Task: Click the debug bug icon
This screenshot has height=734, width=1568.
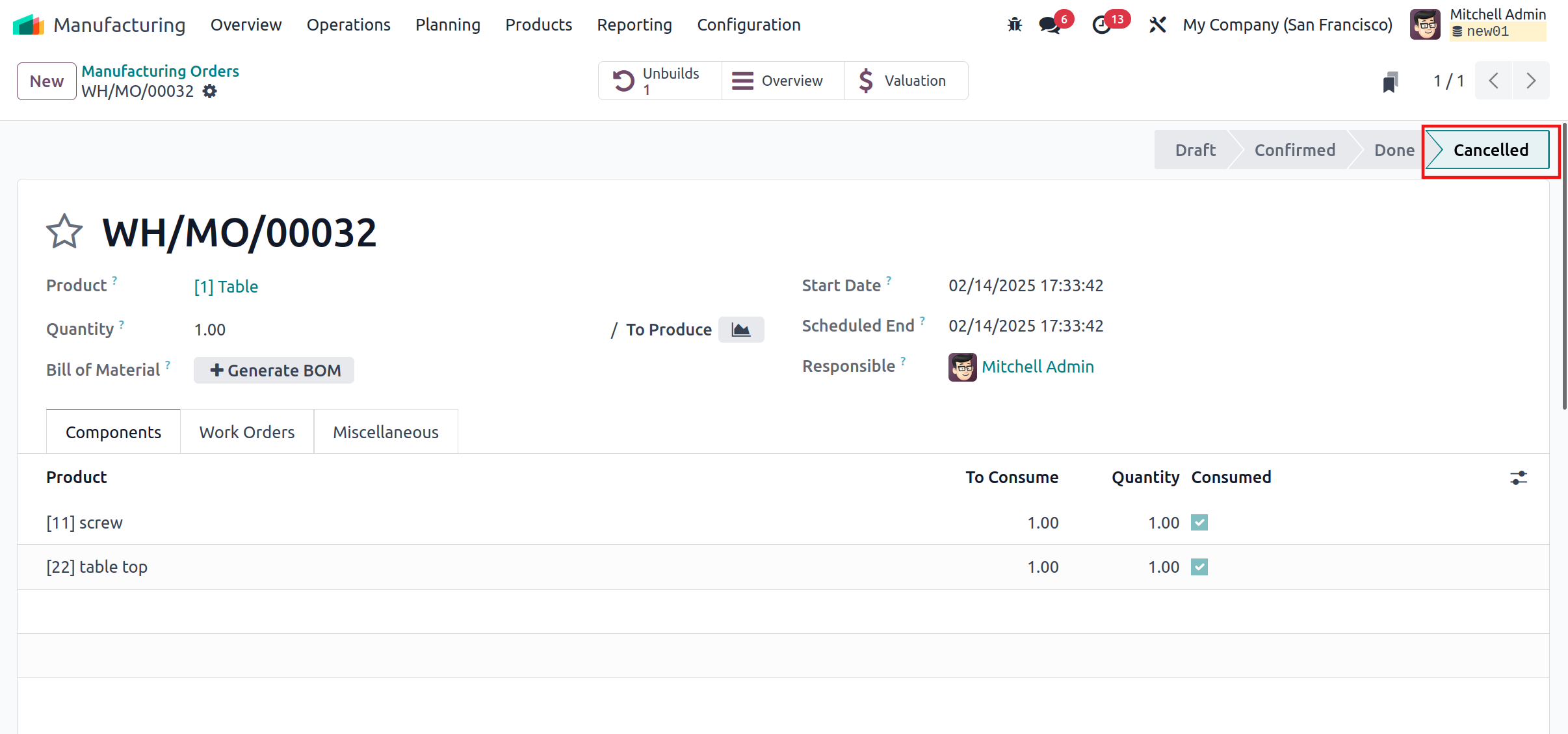Action: click(1014, 25)
